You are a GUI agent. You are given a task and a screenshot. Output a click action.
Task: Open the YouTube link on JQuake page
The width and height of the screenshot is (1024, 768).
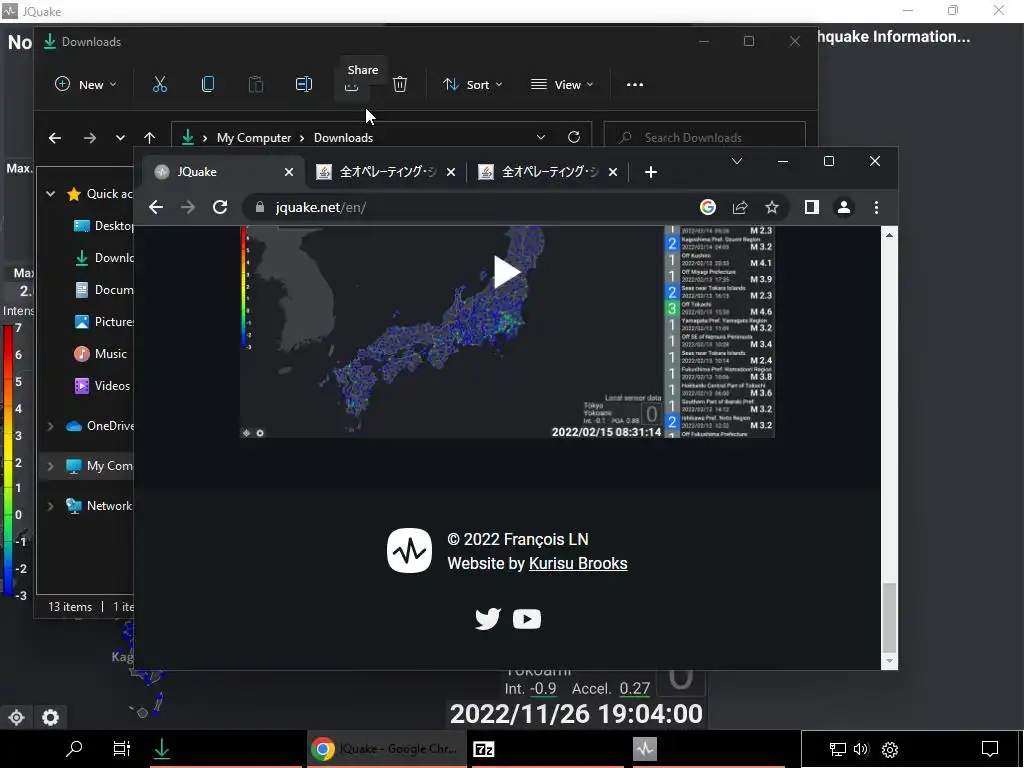point(527,618)
